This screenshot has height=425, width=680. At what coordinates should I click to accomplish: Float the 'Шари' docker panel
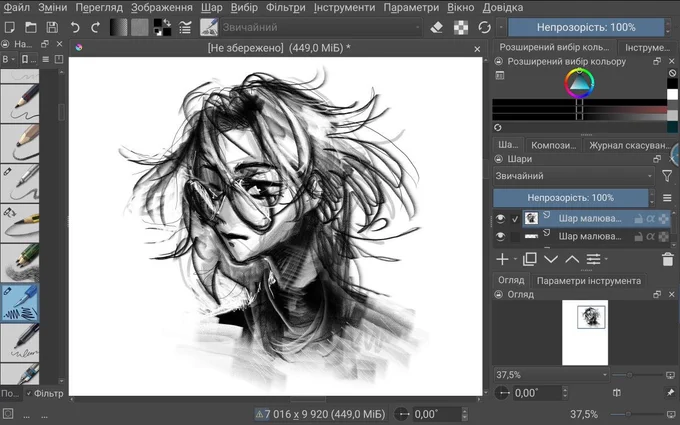click(657, 159)
